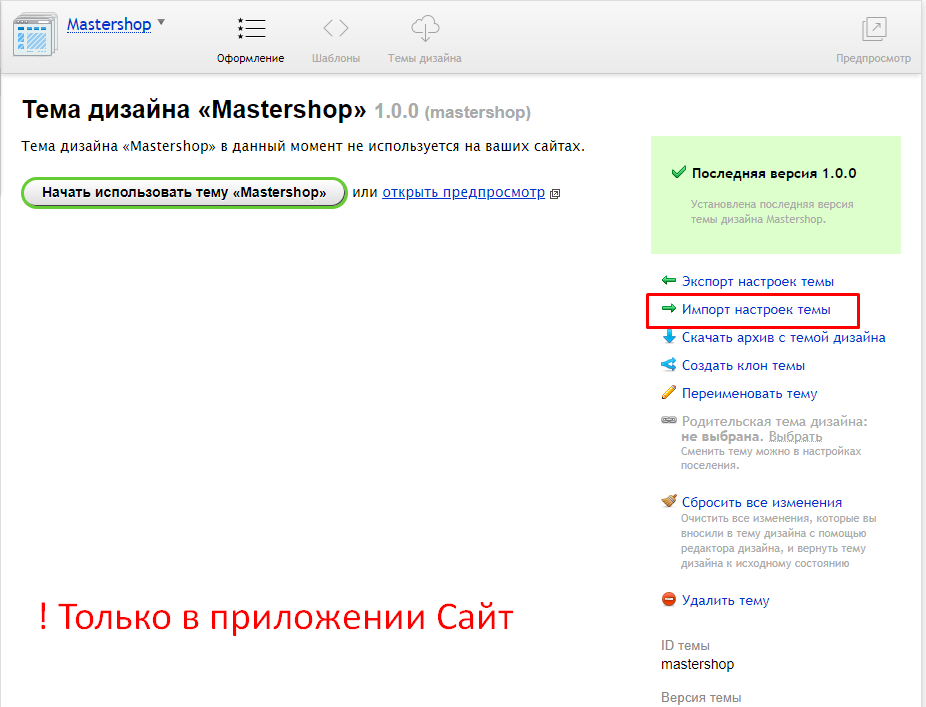Click Импорт настроек темы link
This screenshot has width=926, height=707.
click(x=756, y=310)
